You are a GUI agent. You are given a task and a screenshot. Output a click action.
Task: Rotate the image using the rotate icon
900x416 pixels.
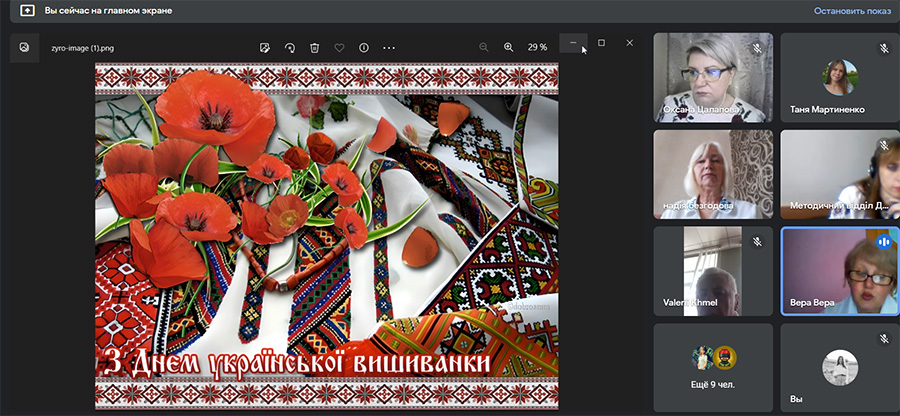click(290, 47)
